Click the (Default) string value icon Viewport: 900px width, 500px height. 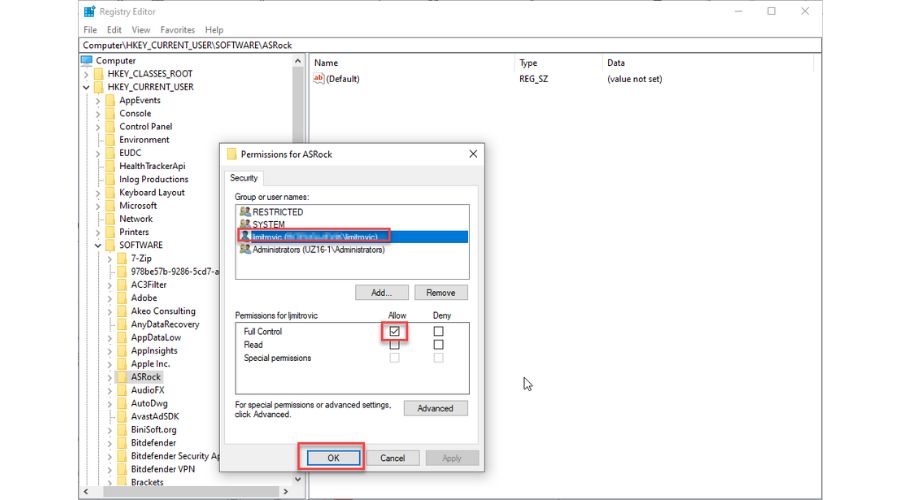(x=319, y=79)
